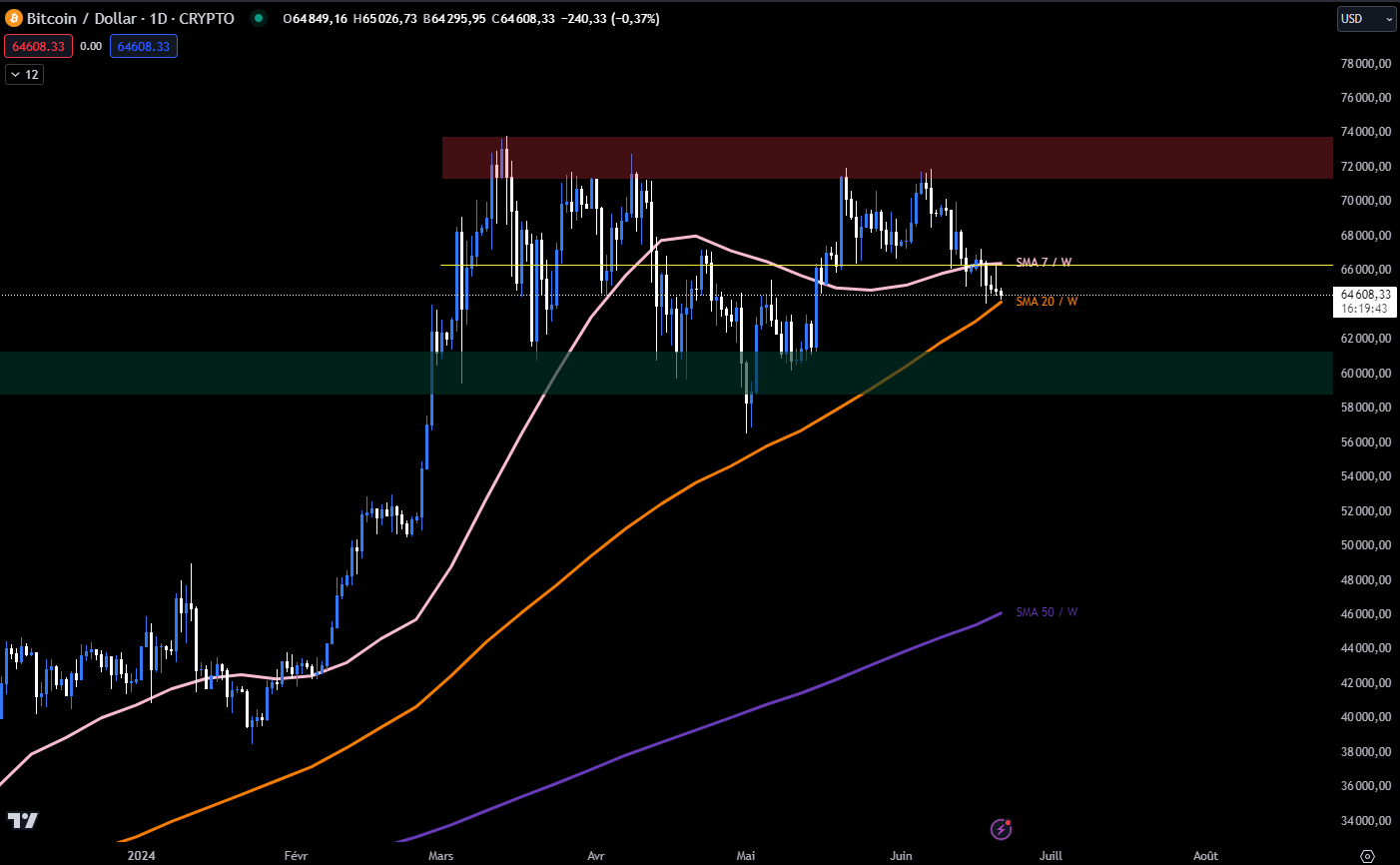Select the SMA 7 / W label
Viewport: 1400px width, 865px height.
[x=1044, y=263]
